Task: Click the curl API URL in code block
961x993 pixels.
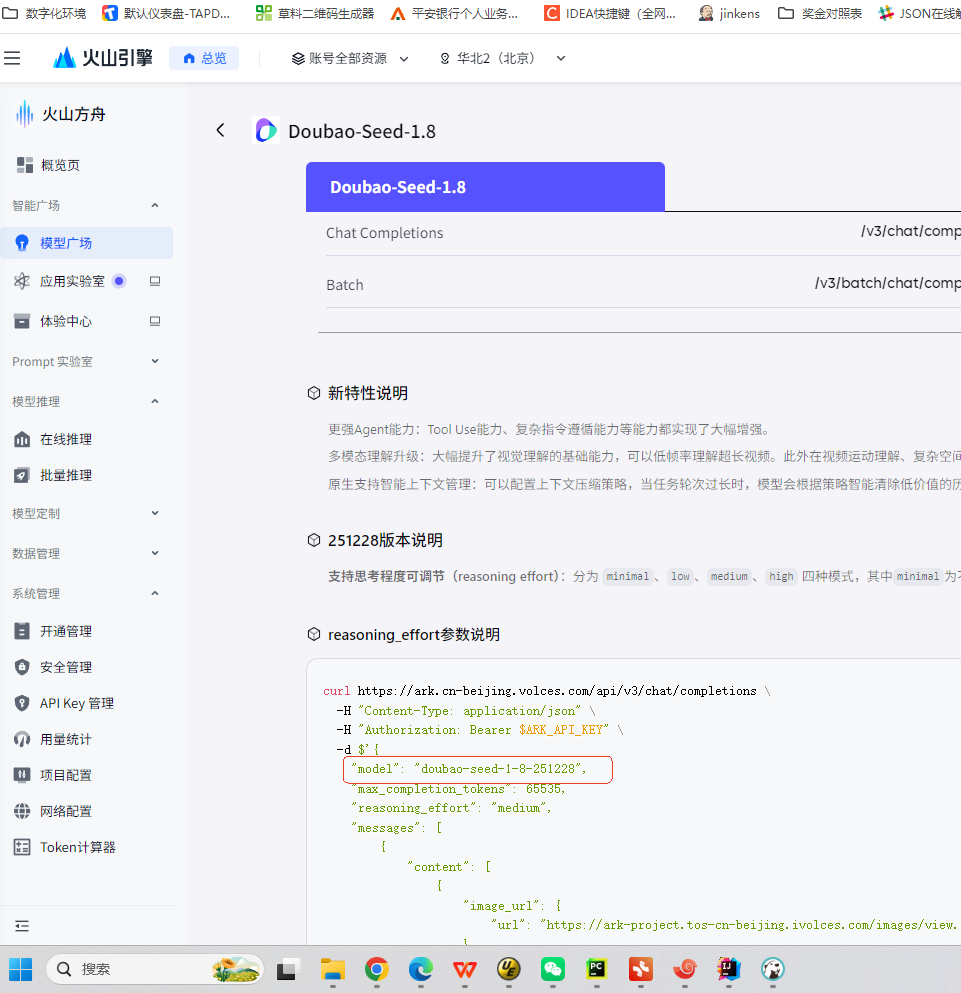Action: click(557, 691)
